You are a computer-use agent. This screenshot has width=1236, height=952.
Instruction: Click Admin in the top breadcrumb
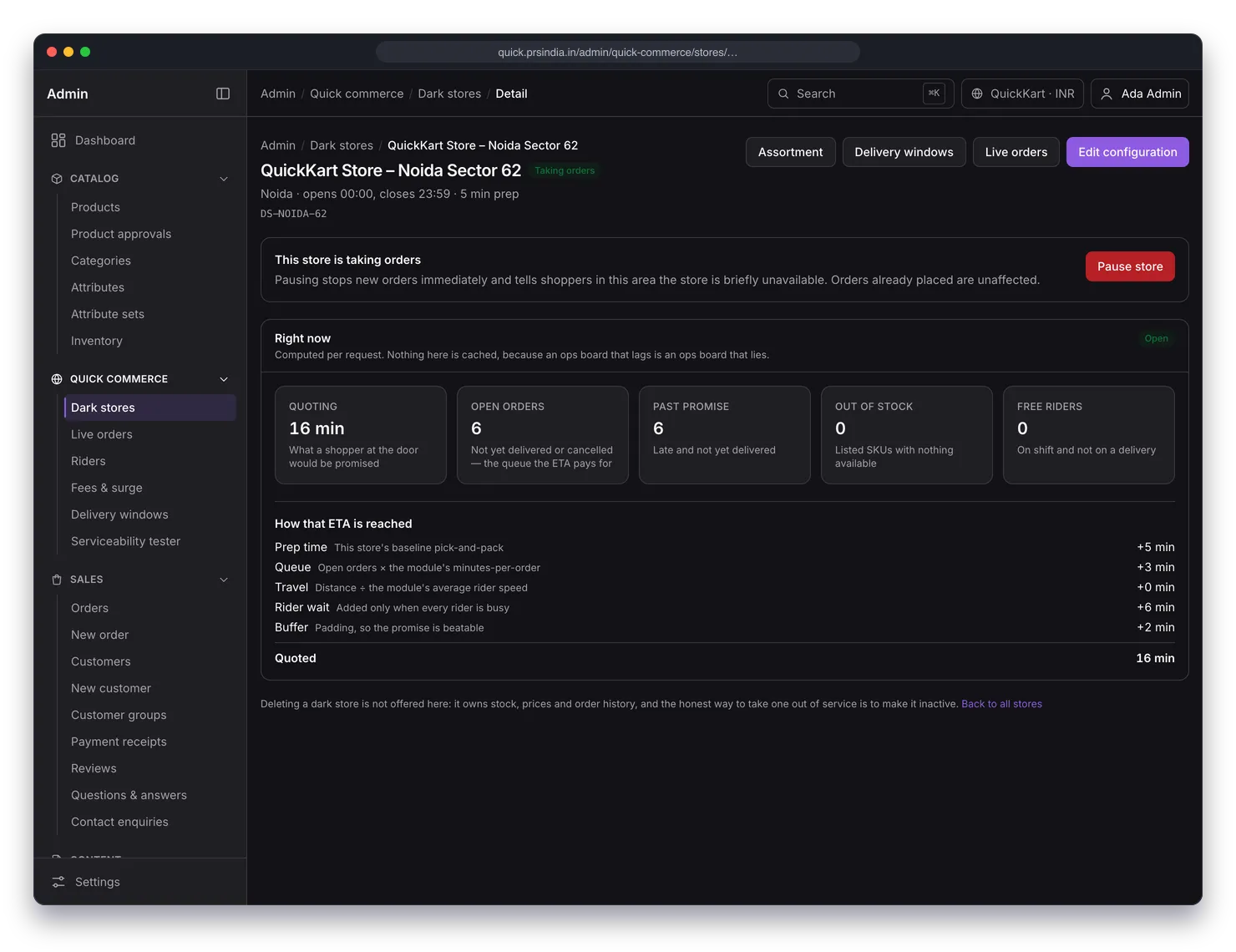(x=278, y=94)
